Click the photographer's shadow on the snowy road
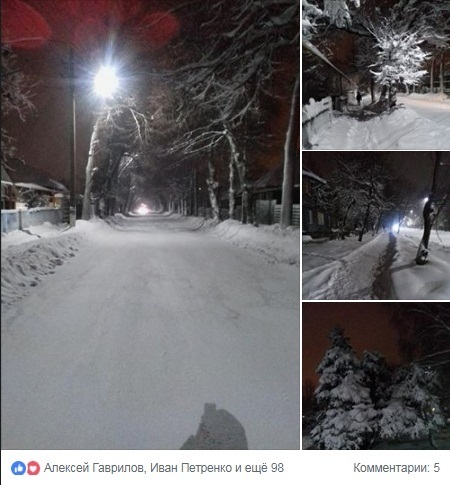Viewport: 450px width, 485px height. click(x=215, y=427)
